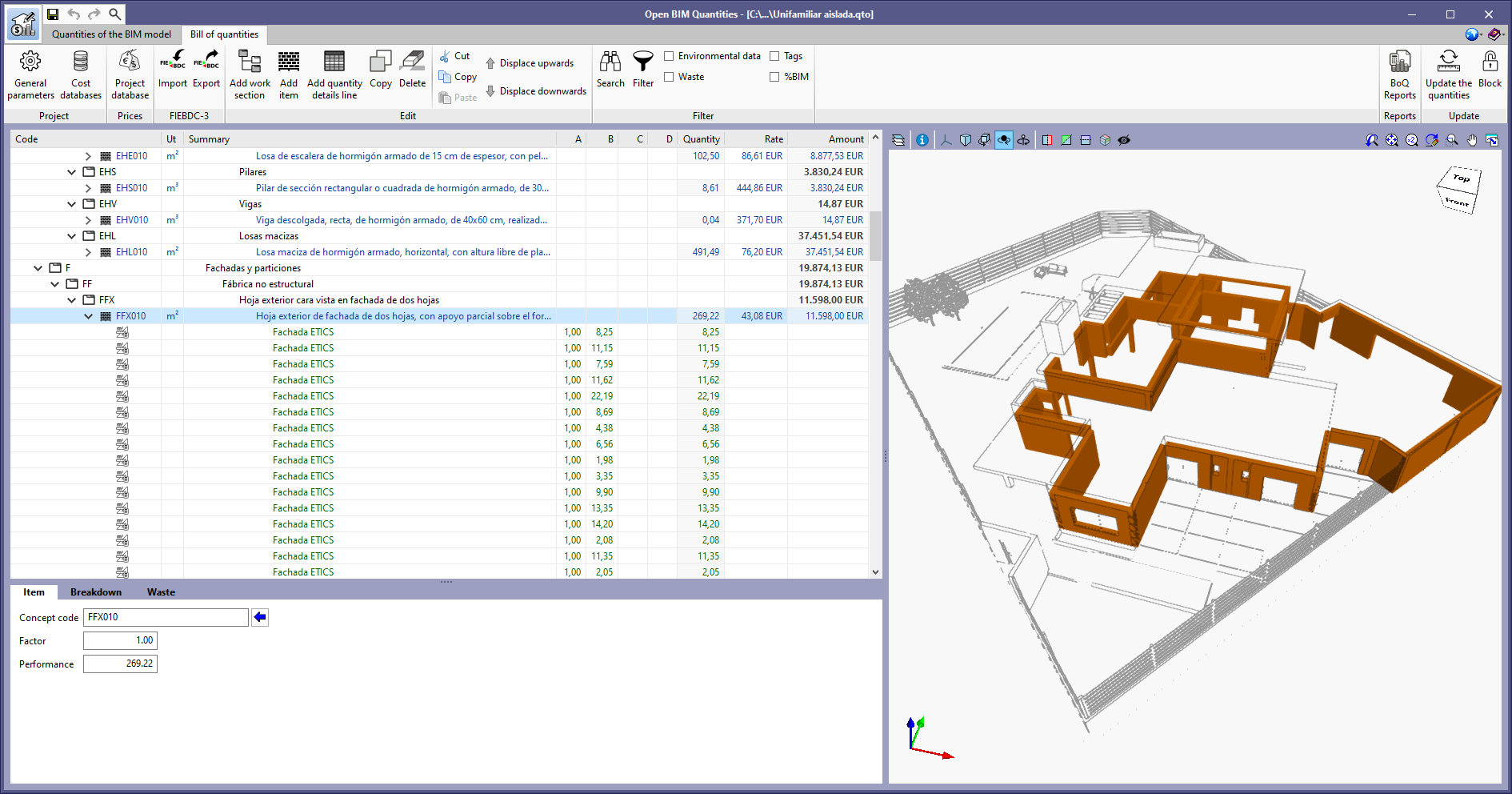Screen dimensions: 1512x794
Task: Click the zoom extents icon in viewer
Action: (x=1392, y=140)
